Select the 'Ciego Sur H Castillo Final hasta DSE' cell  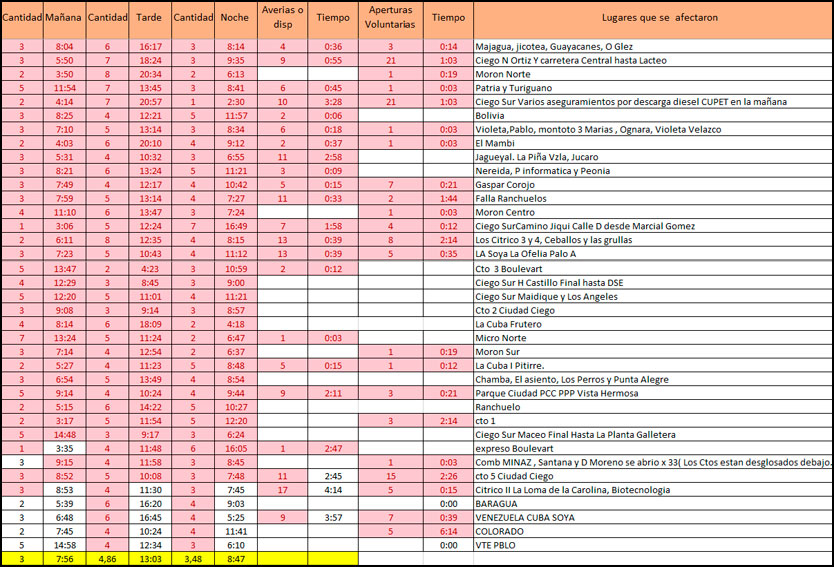653,282
